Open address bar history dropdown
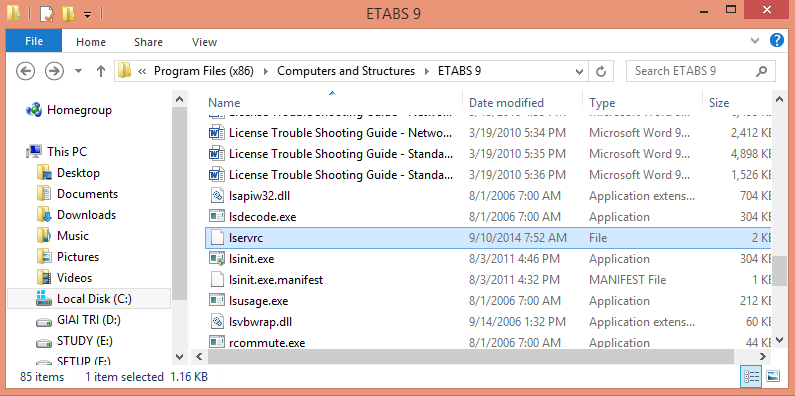The height and width of the screenshot is (396, 795). [580, 71]
